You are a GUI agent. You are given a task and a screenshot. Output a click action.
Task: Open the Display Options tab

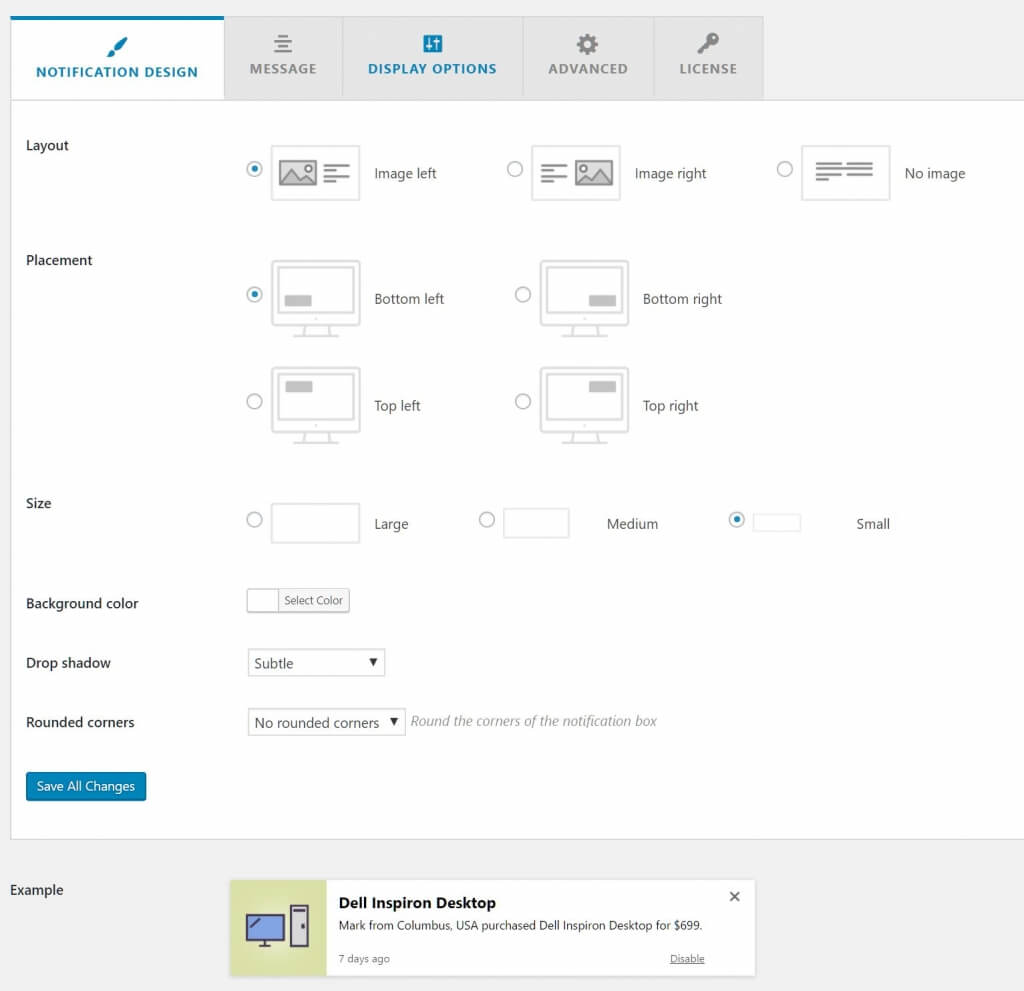coord(432,57)
